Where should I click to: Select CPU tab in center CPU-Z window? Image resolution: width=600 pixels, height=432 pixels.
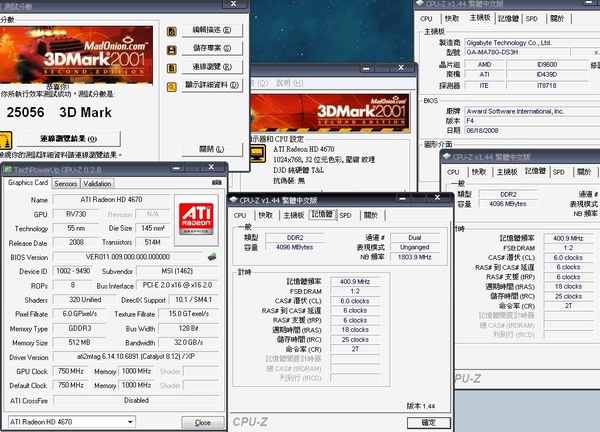[x=240, y=215]
